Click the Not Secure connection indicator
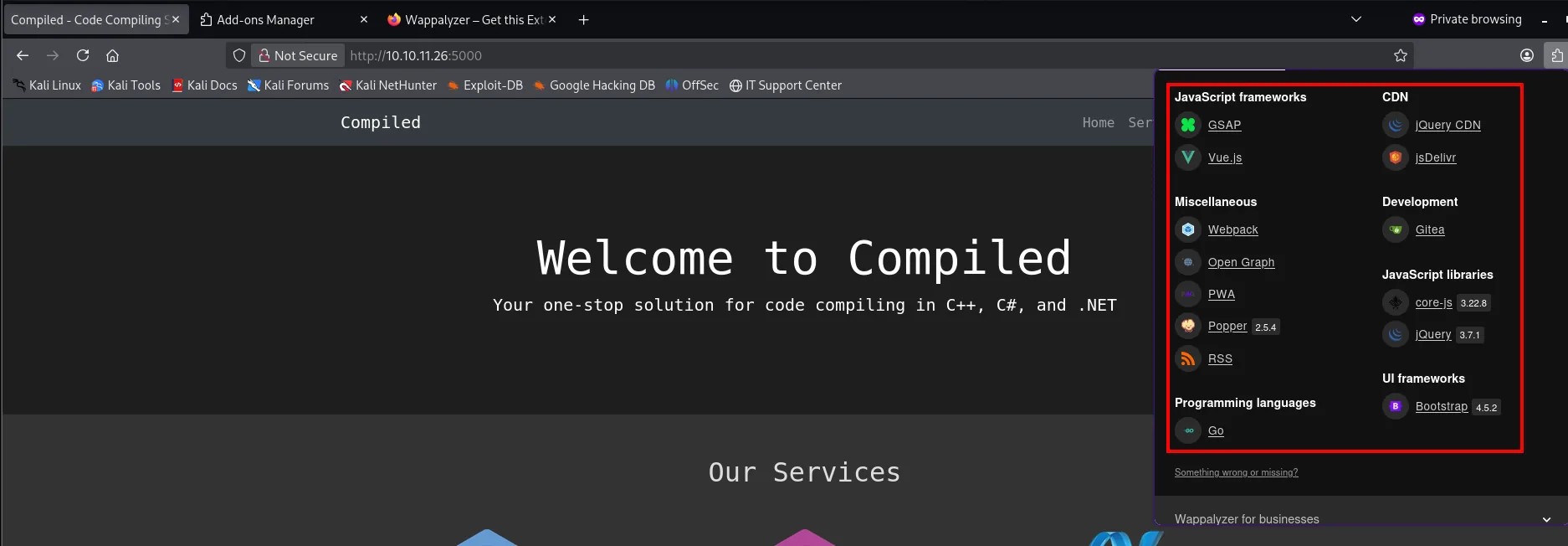1568x546 pixels. (x=298, y=55)
